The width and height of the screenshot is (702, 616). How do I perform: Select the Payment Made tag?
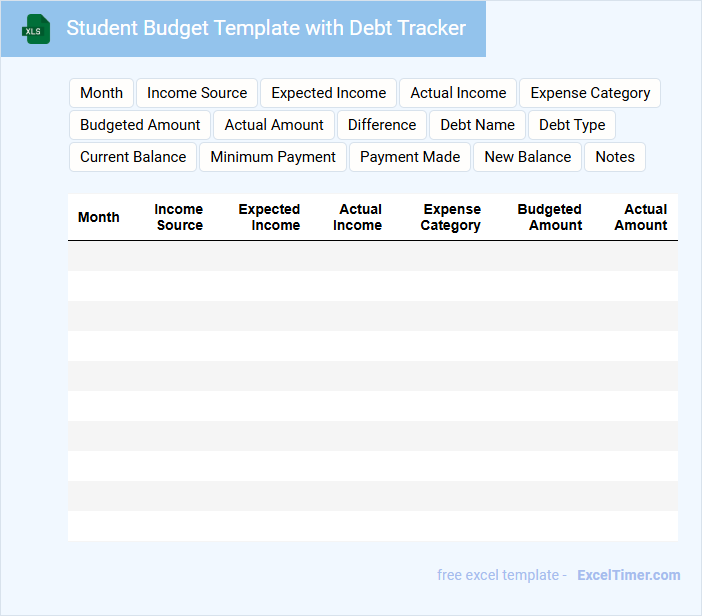[410, 157]
